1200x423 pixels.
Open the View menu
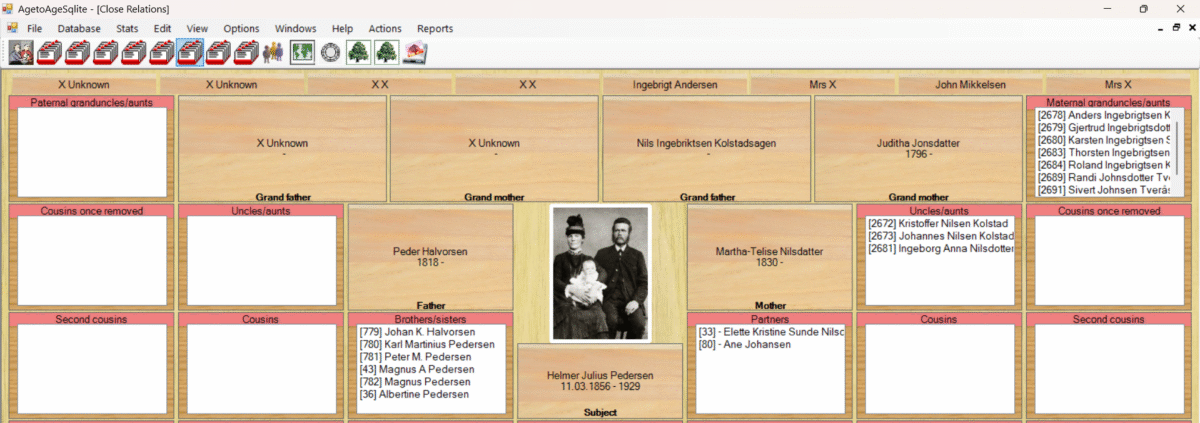197,29
